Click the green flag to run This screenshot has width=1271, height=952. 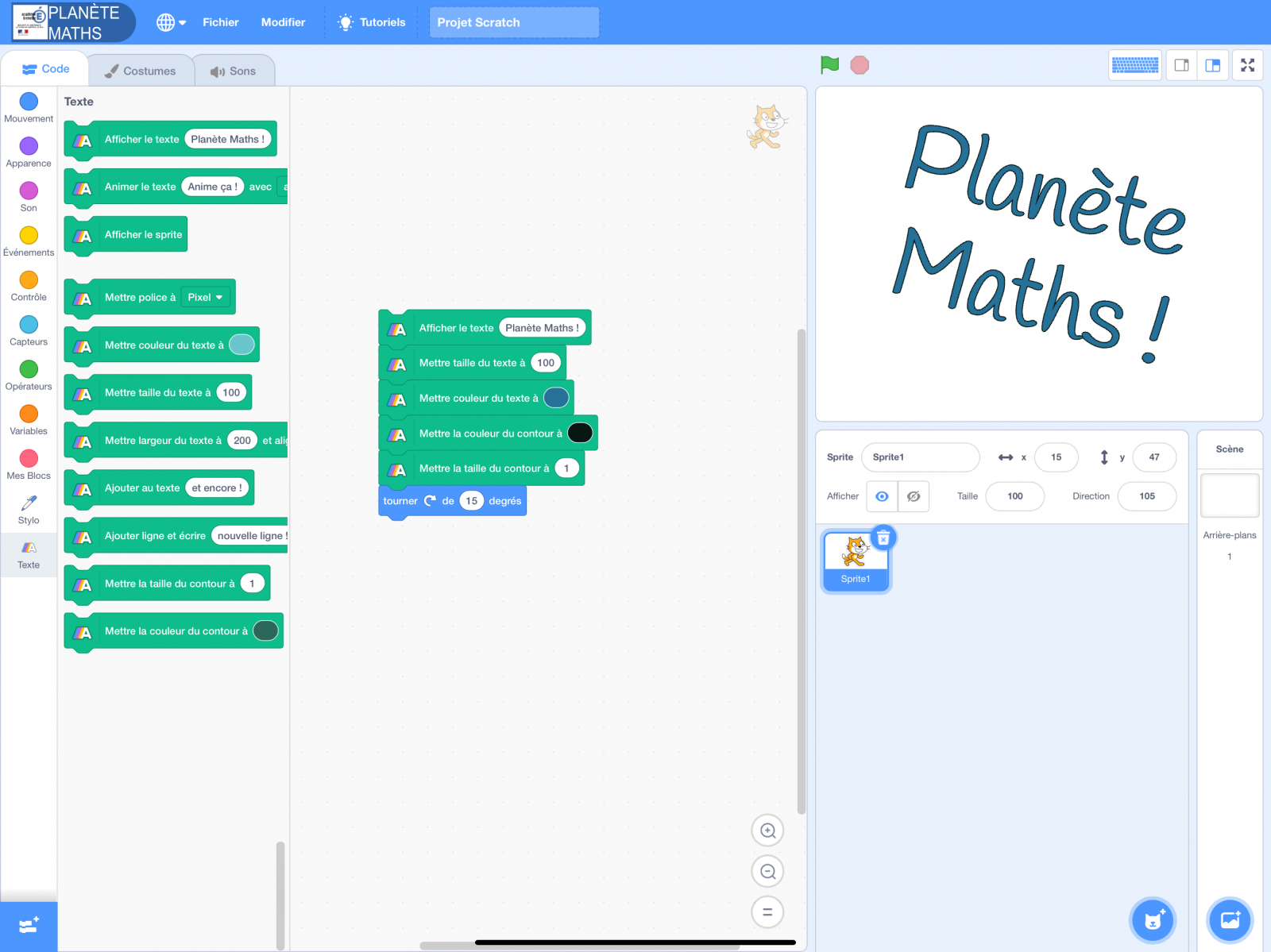(829, 65)
